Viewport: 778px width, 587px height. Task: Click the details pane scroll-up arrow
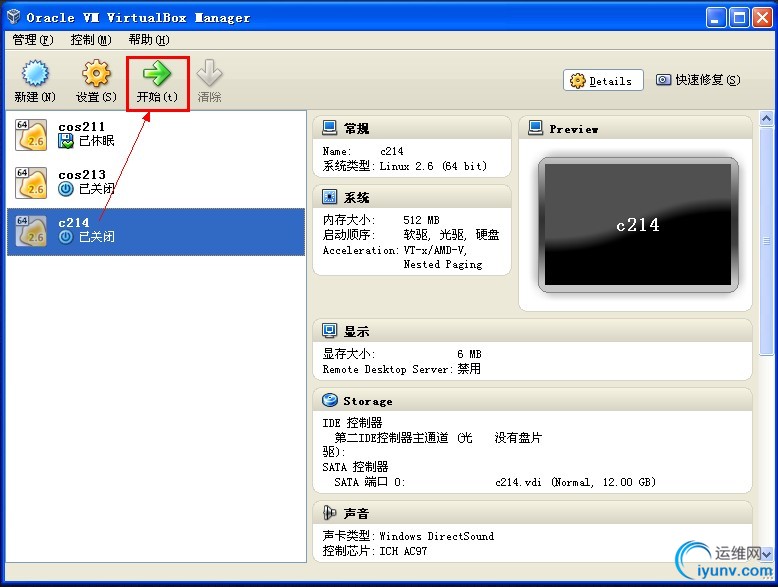[766, 119]
